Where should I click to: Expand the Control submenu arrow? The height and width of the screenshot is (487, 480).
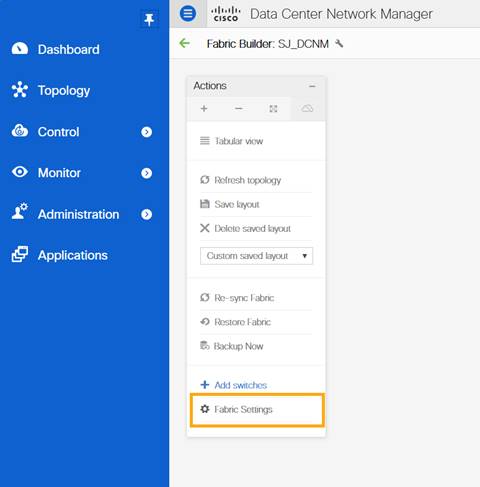pyautogui.click(x=146, y=132)
